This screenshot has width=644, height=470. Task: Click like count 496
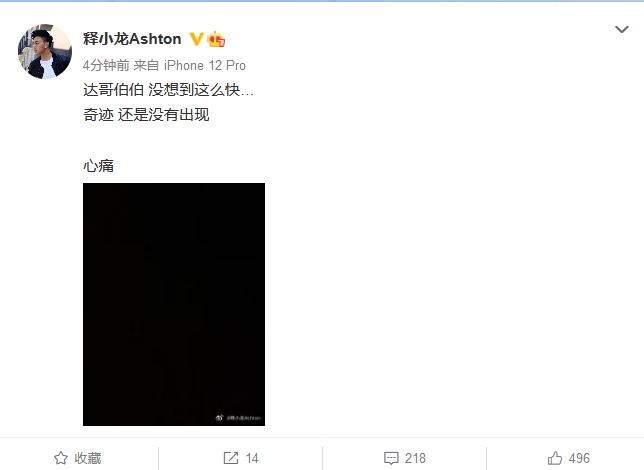pos(579,458)
